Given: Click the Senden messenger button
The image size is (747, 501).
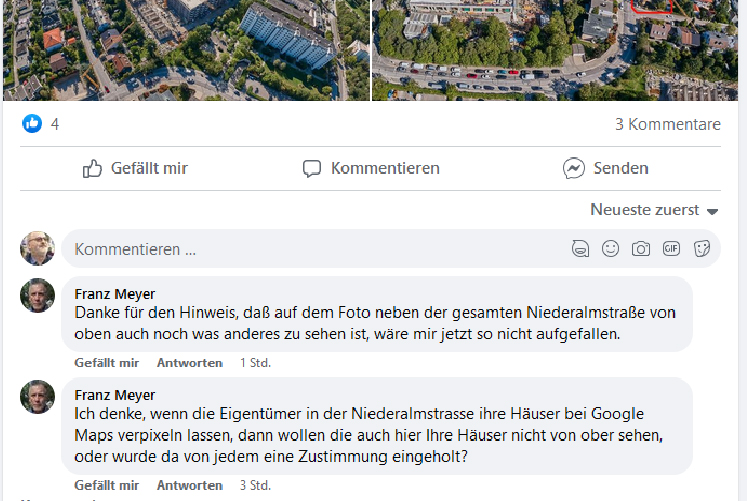Looking at the screenshot, I should click(x=606, y=168).
